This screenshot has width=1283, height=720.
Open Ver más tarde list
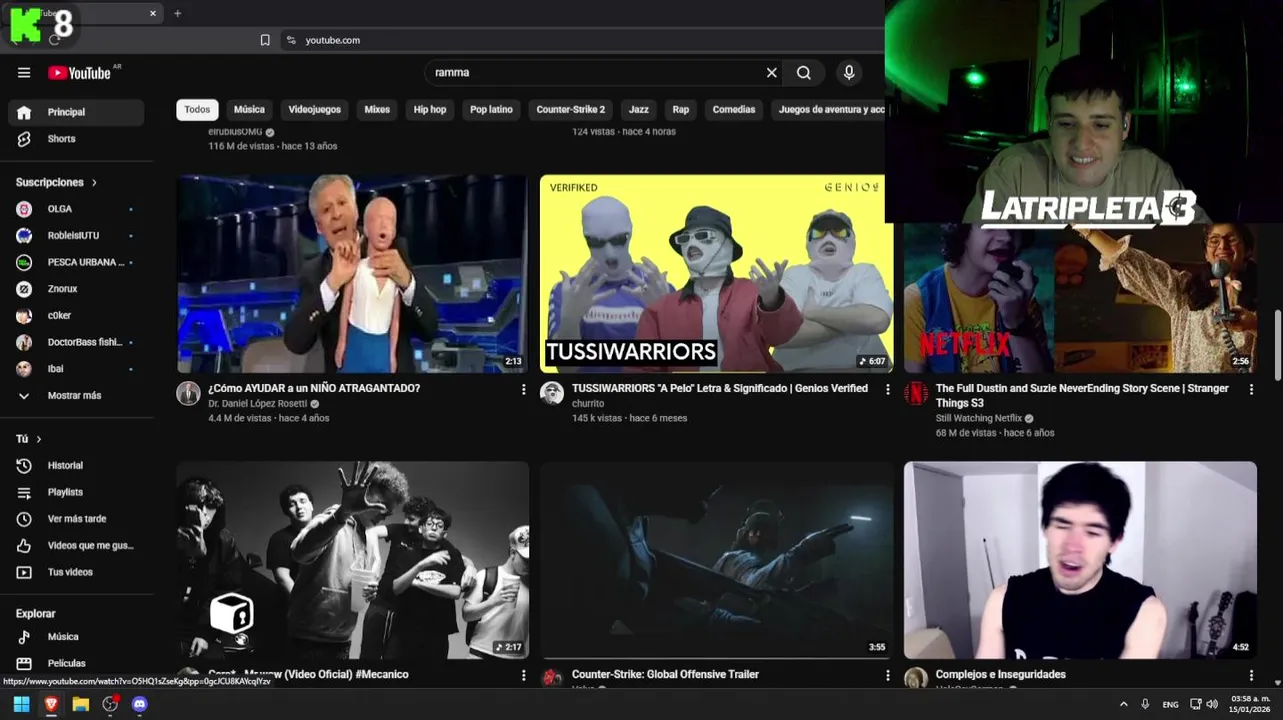pos(76,519)
